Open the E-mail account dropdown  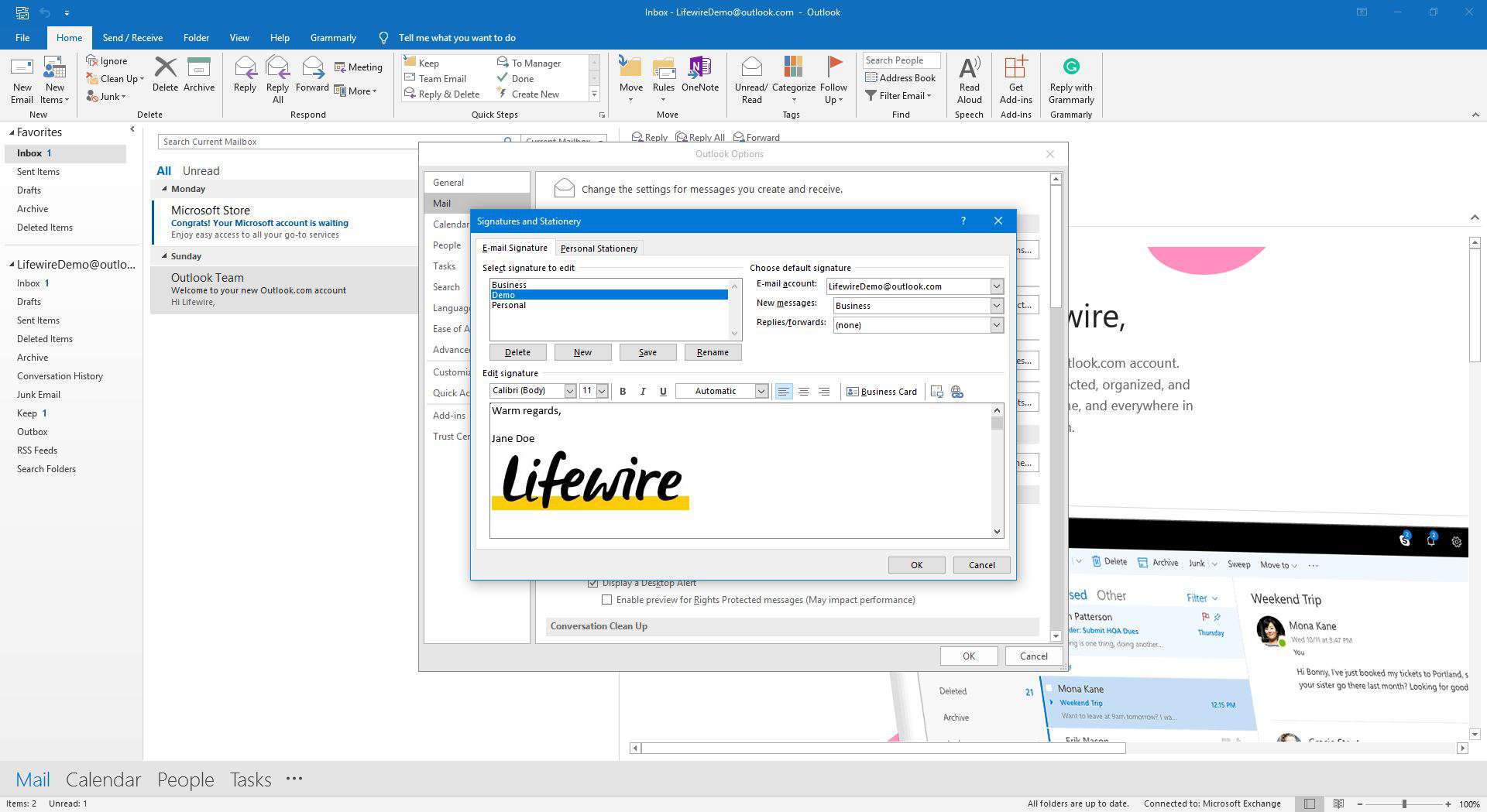(x=997, y=286)
